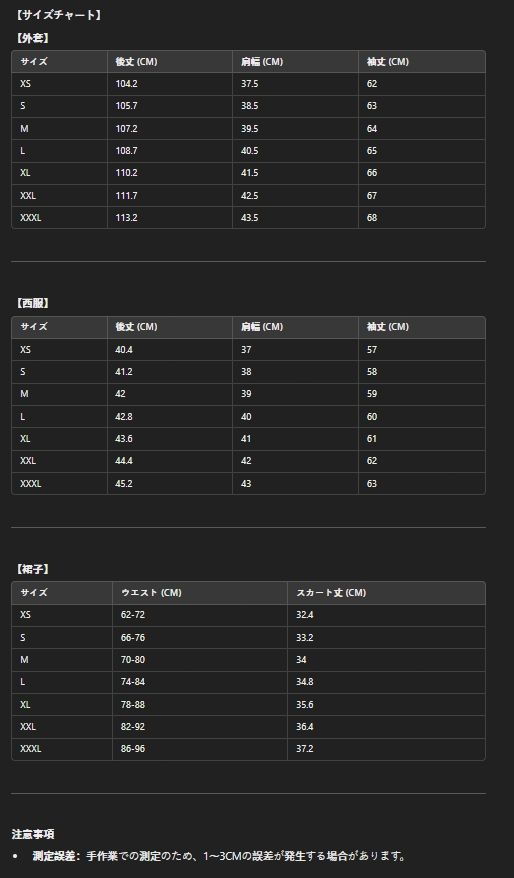Click the 【外套】 section title
Image resolution: width=514 pixels, height=878 pixels.
coord(34,39)
